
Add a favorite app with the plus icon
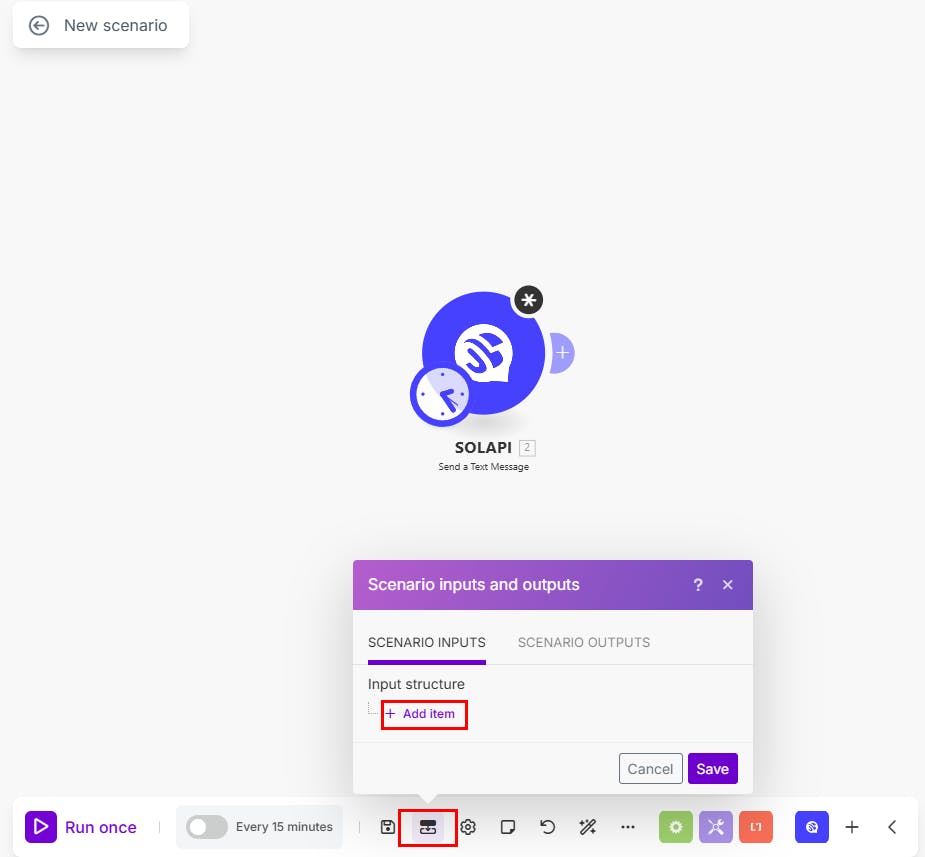coord(852,827)
